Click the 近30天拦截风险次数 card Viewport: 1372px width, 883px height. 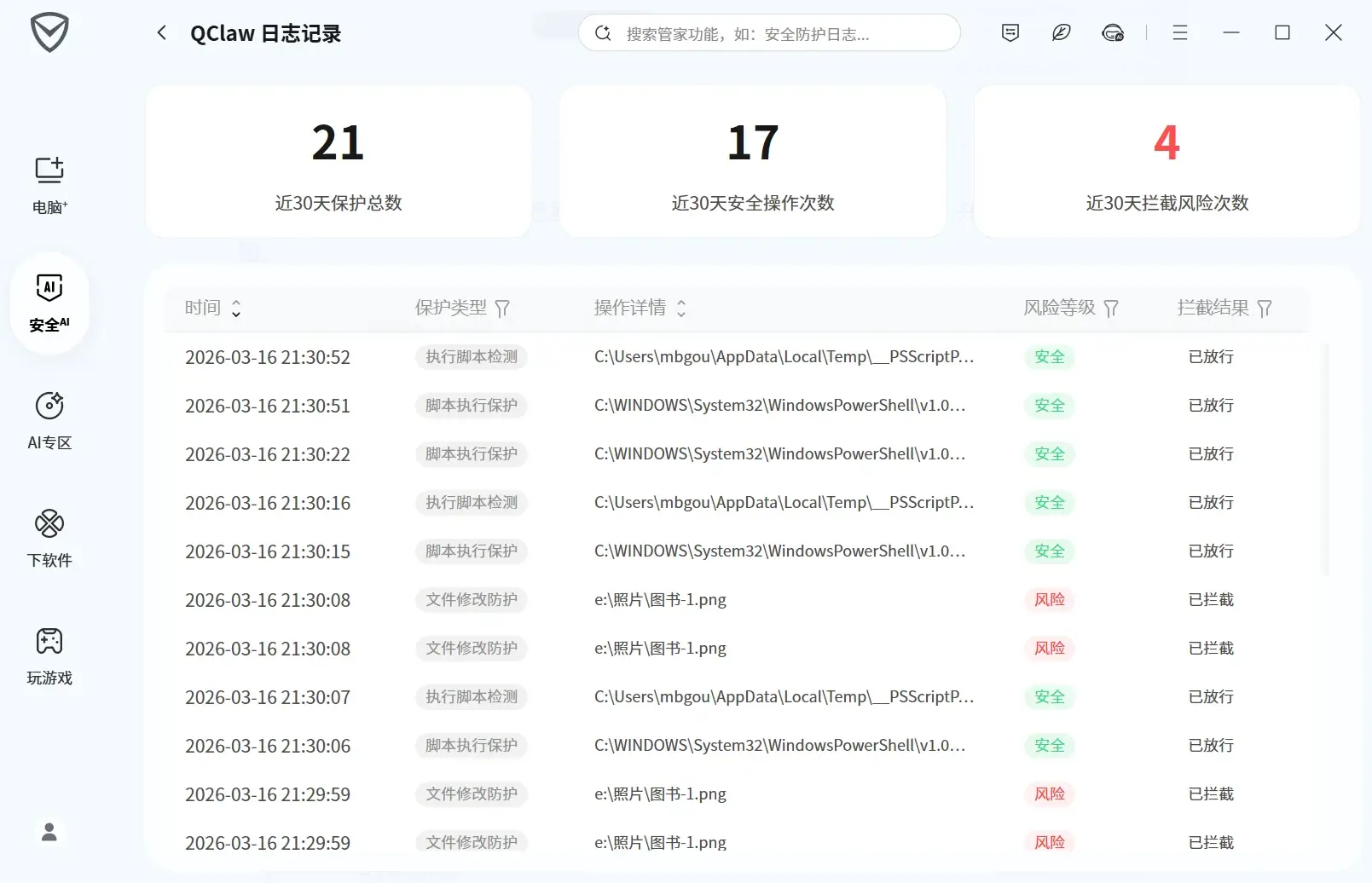click(x=1166, y=161)
